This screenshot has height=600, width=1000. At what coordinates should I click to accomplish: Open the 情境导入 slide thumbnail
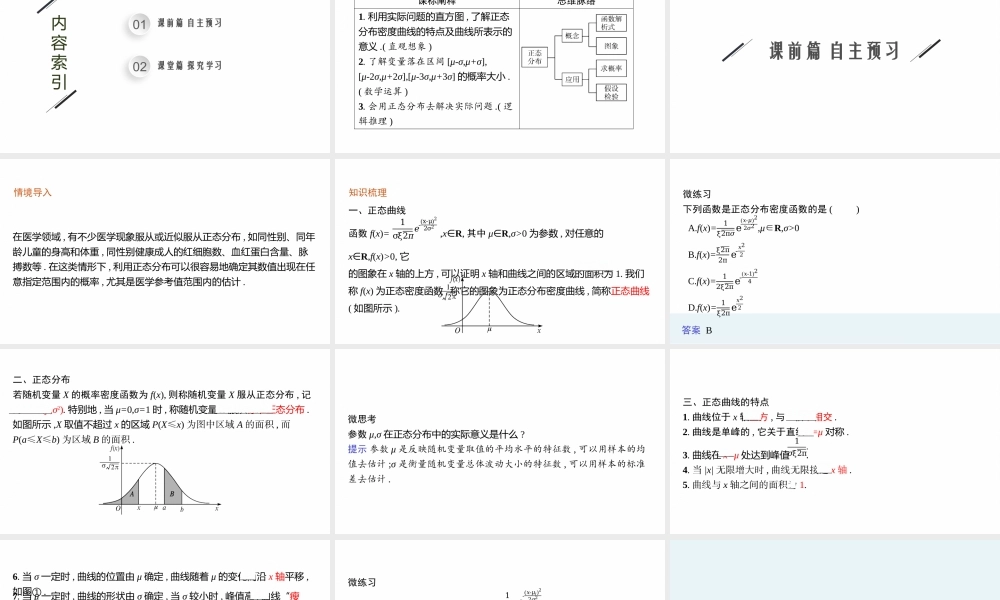click(165, 251)
